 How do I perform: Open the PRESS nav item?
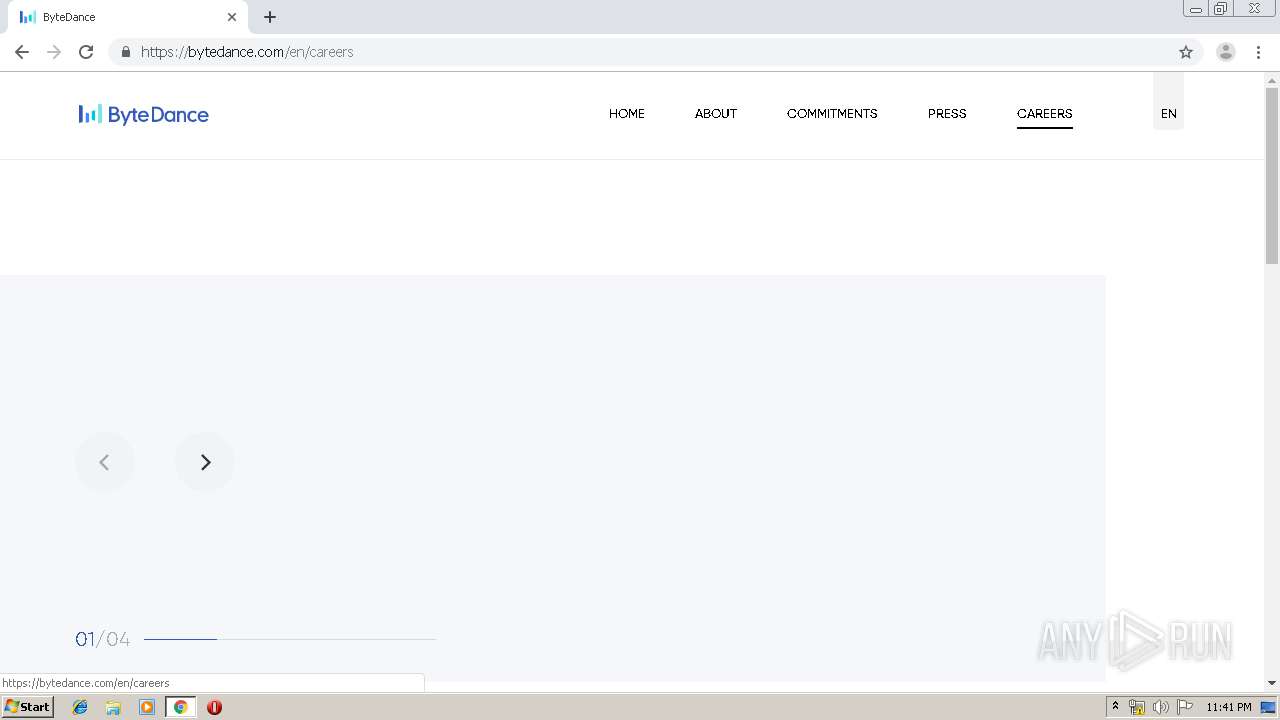947,114
